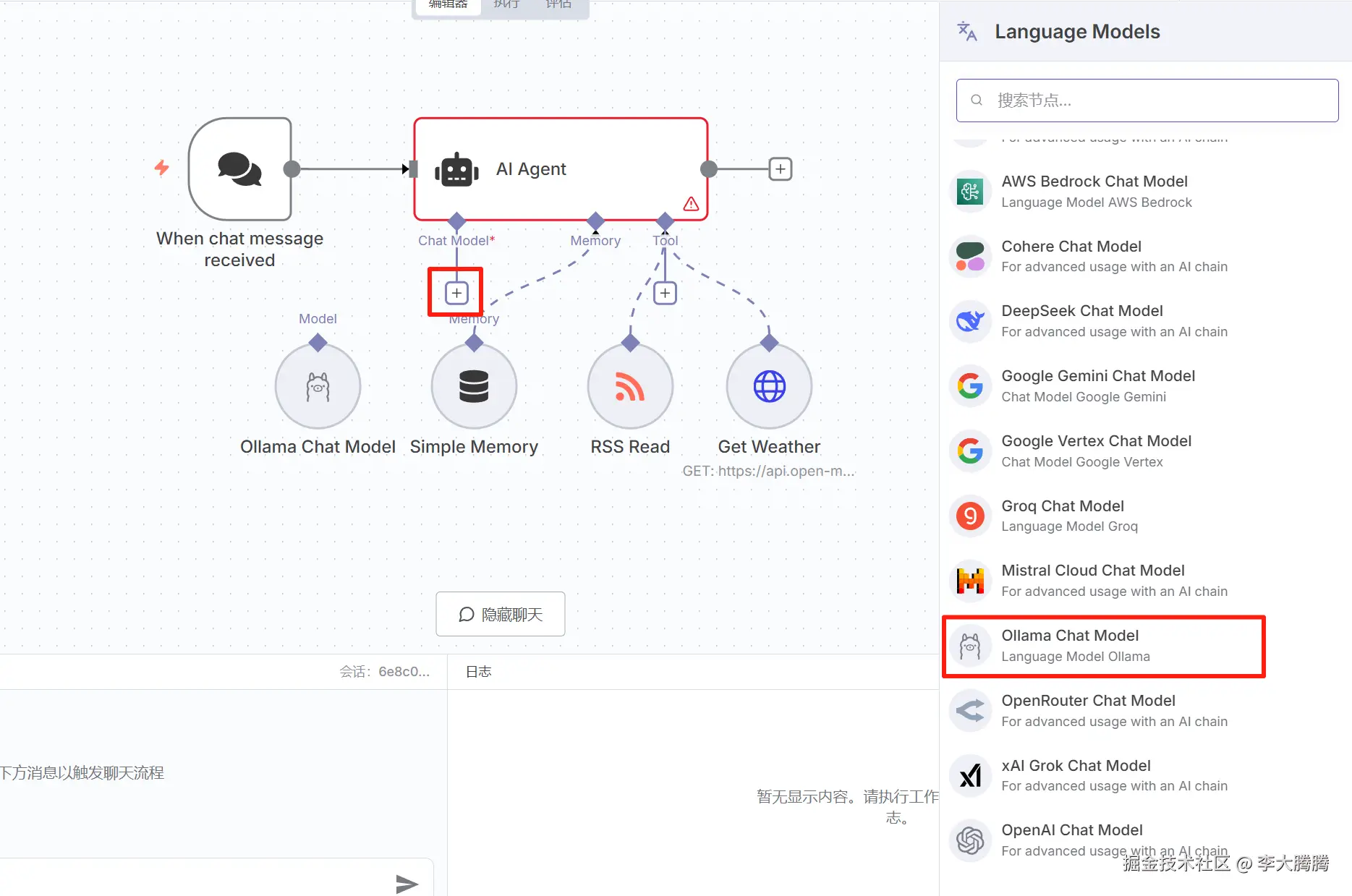Select the Get Weather globe node

(769, 386)
